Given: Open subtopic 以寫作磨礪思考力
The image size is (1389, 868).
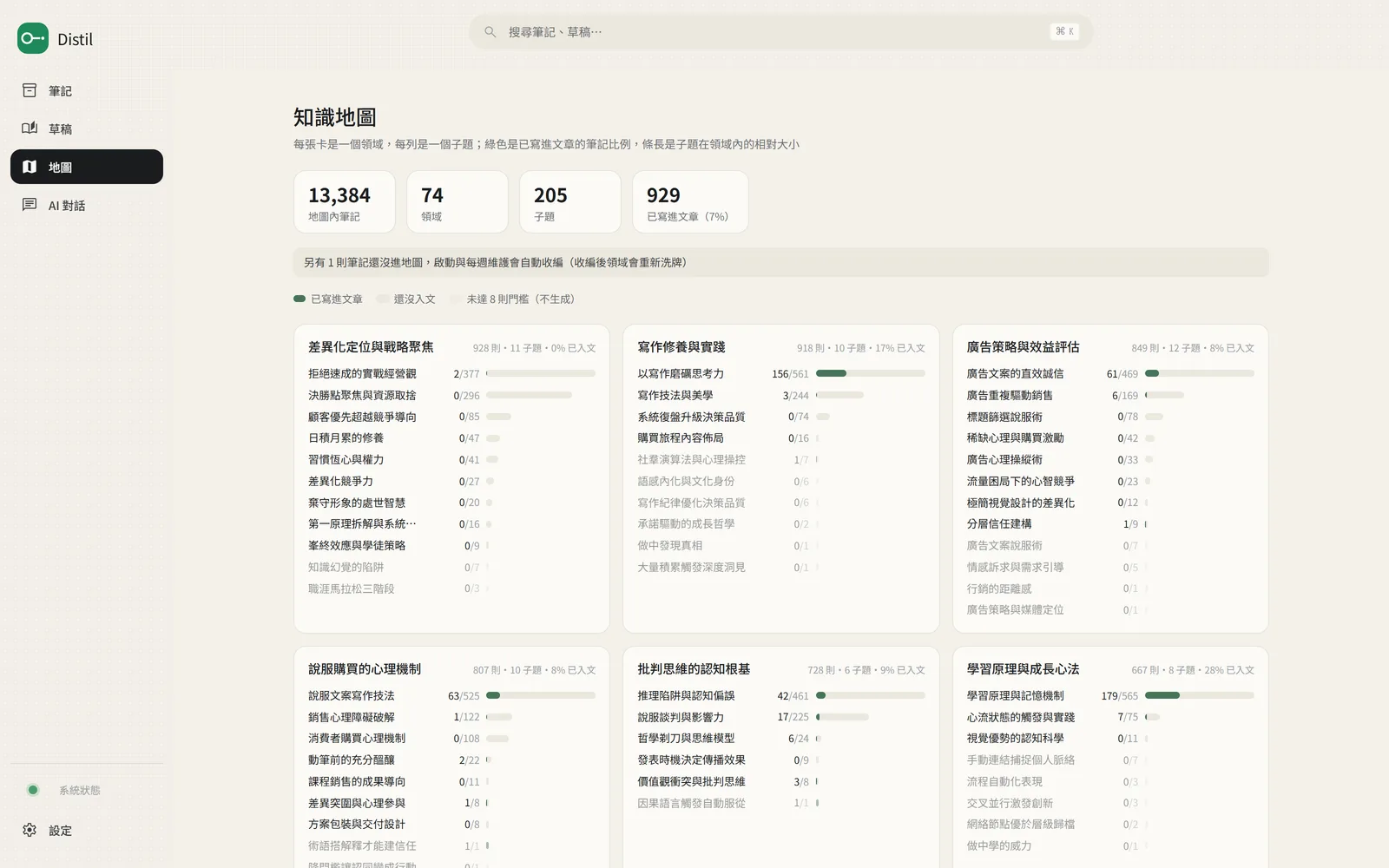Looking at the screenshot, I should pyautogui.click(x=681, y=373).
